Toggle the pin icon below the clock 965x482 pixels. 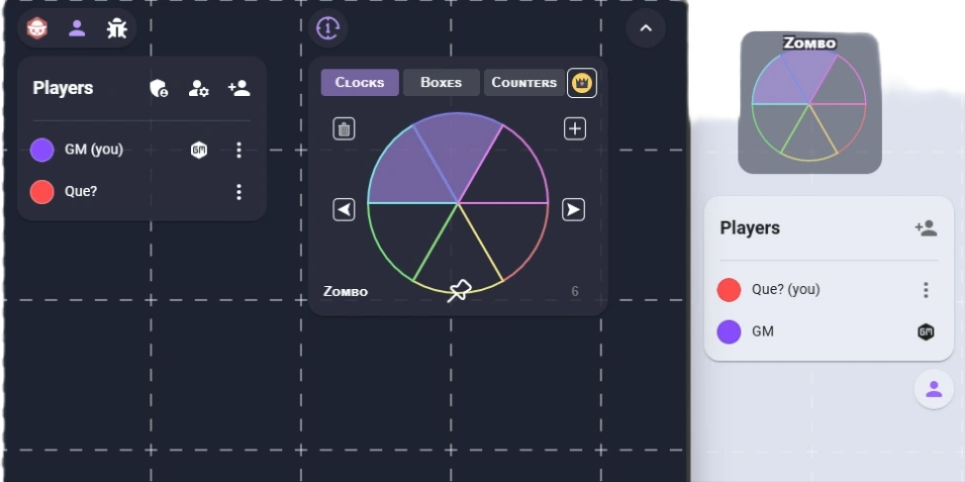(458, 291)
